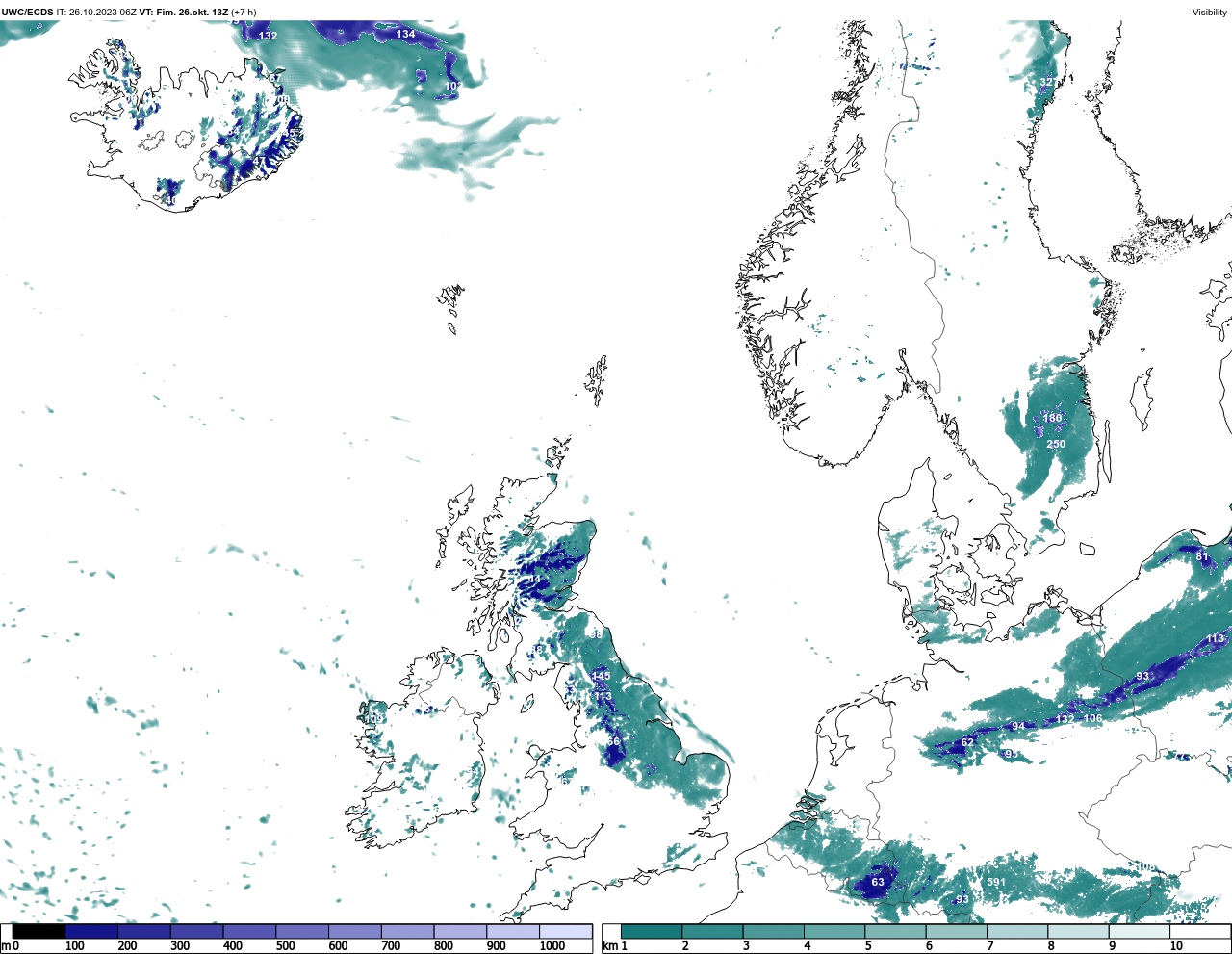This screenshot has height=954, width=1232.
Task: Click the '108' value over western Ireland
Action: coord(374,718)
